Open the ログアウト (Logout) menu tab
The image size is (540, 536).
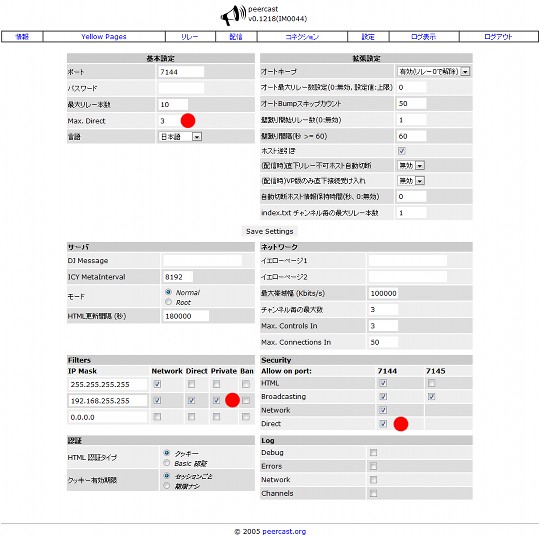coord(498,37)
